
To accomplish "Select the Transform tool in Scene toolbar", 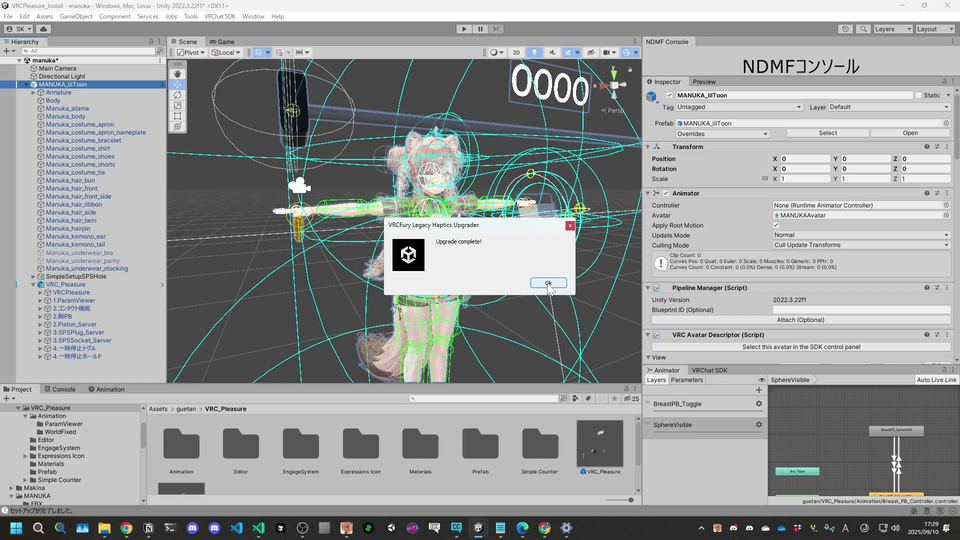I will [178, 126].
